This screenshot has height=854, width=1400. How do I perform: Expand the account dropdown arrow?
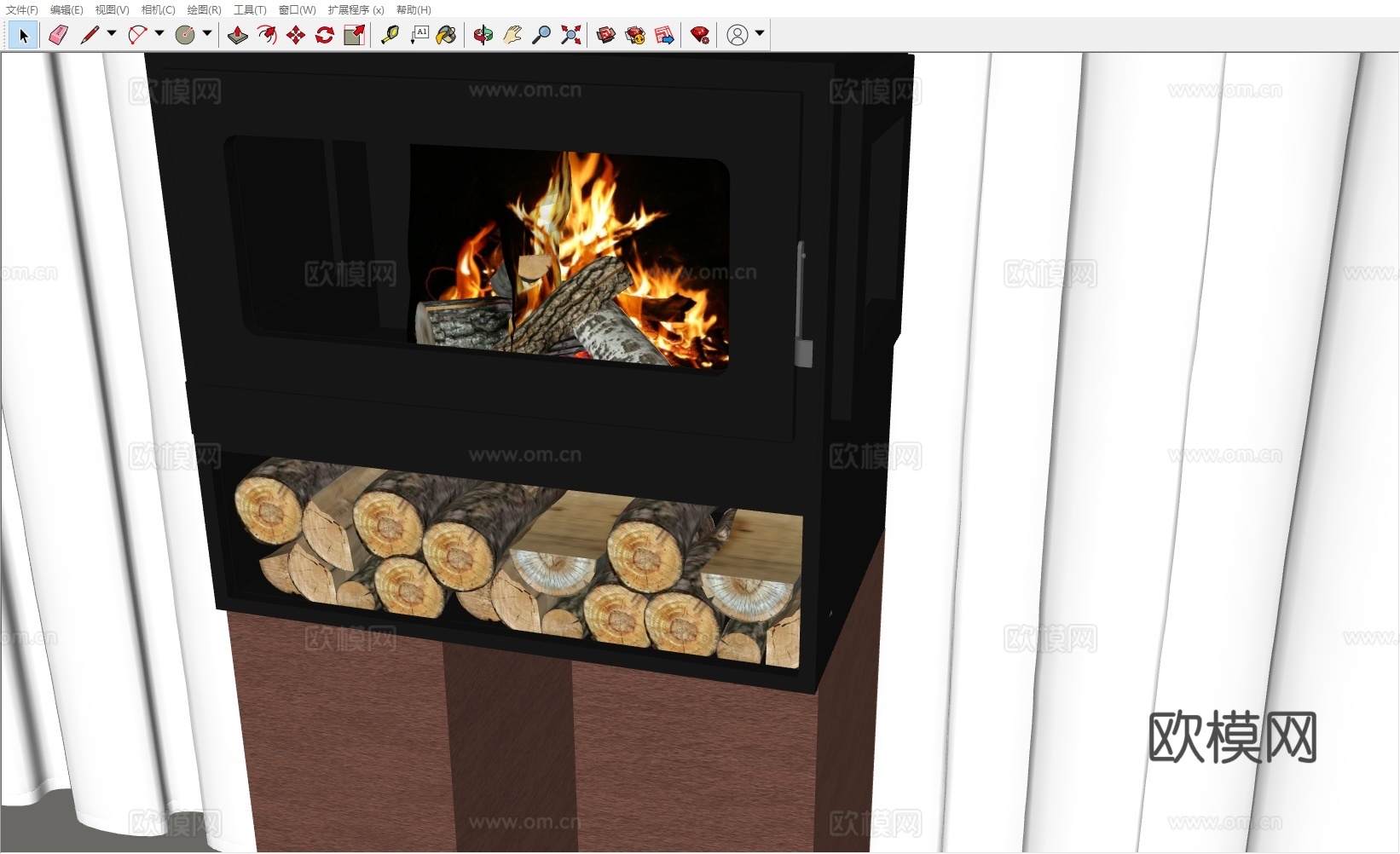[x=760, y=34]
